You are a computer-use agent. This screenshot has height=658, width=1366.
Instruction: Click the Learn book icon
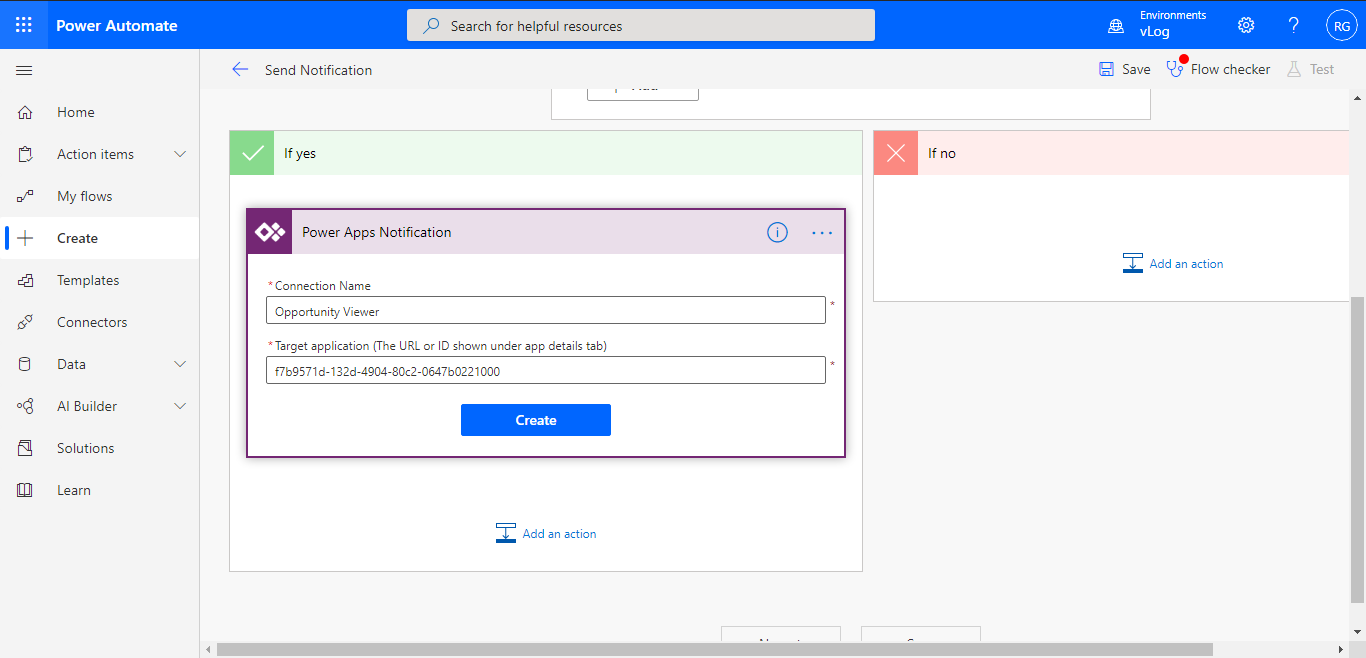click(26, 490)
